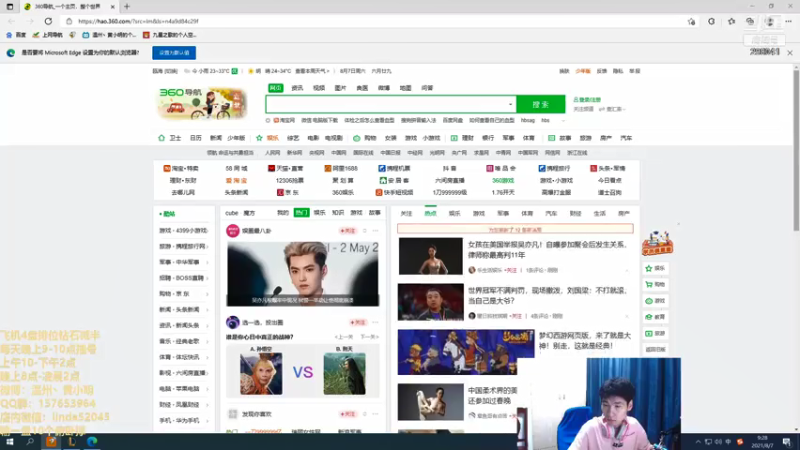Select the 地图 search tab
The width and height of the screenshot is (800, 450).
pyautogui.click(x=405, y=88)
